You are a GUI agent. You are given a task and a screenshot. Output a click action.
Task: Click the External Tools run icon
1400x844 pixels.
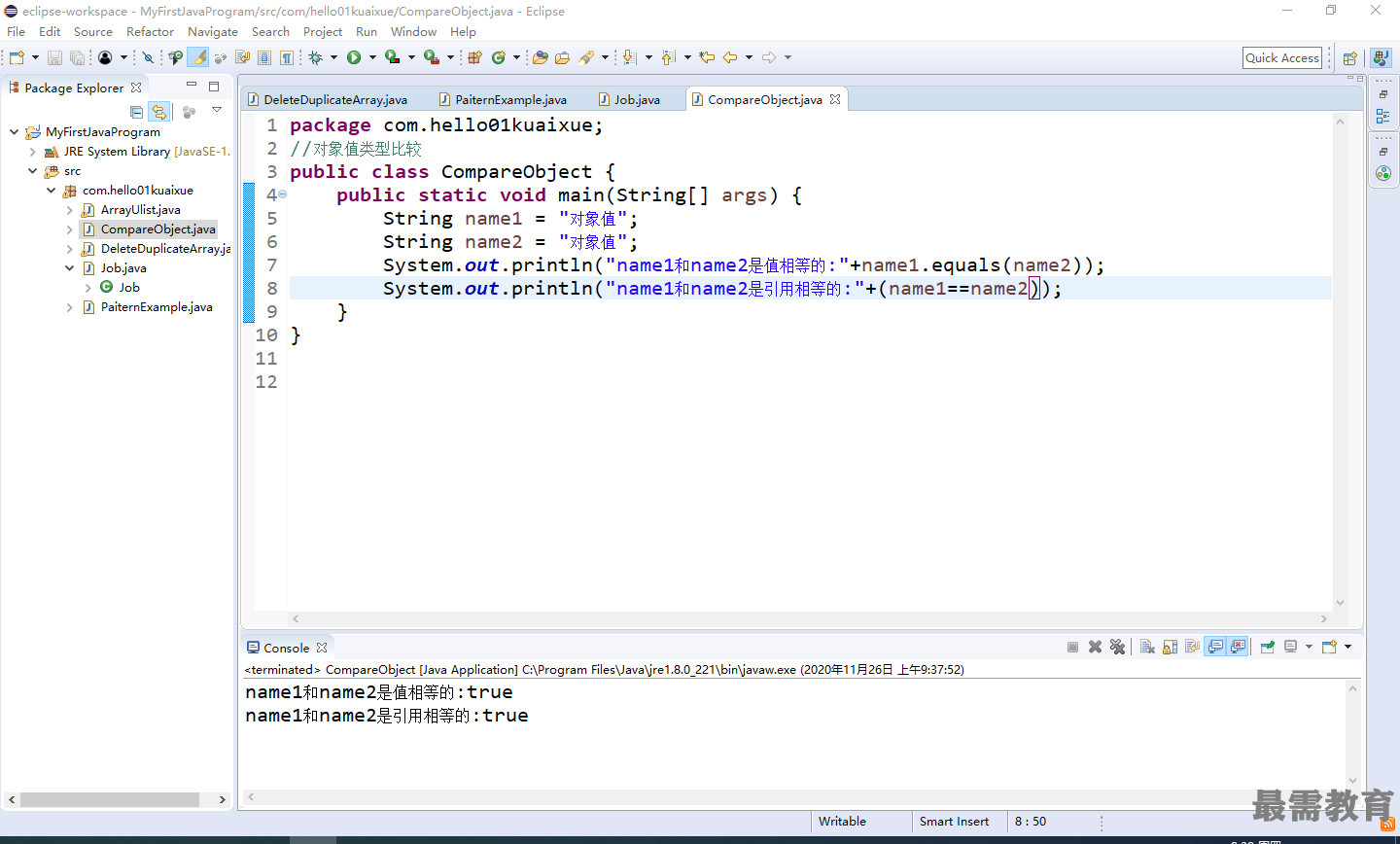pos(431,58)
